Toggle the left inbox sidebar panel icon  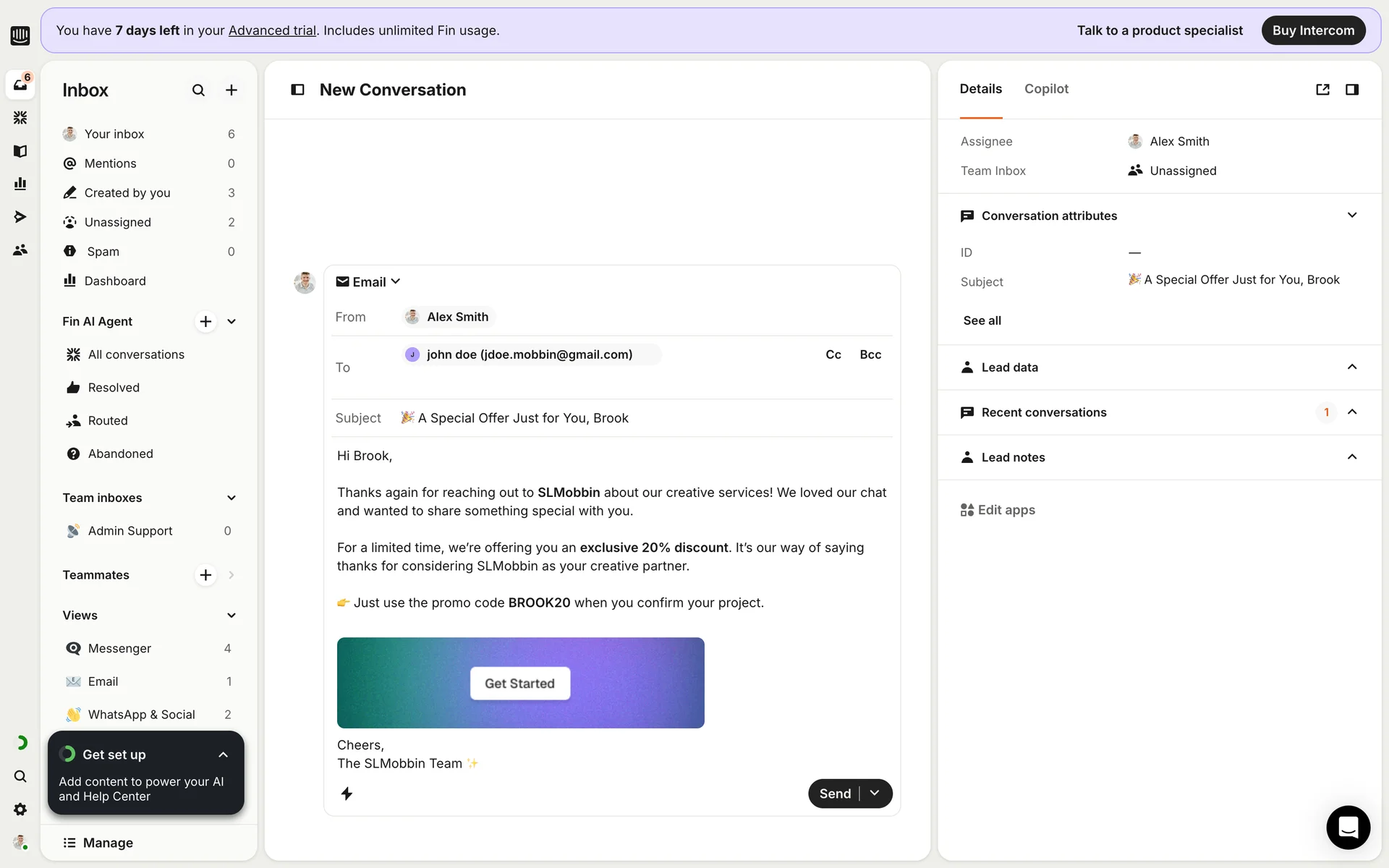pos(297,90)
